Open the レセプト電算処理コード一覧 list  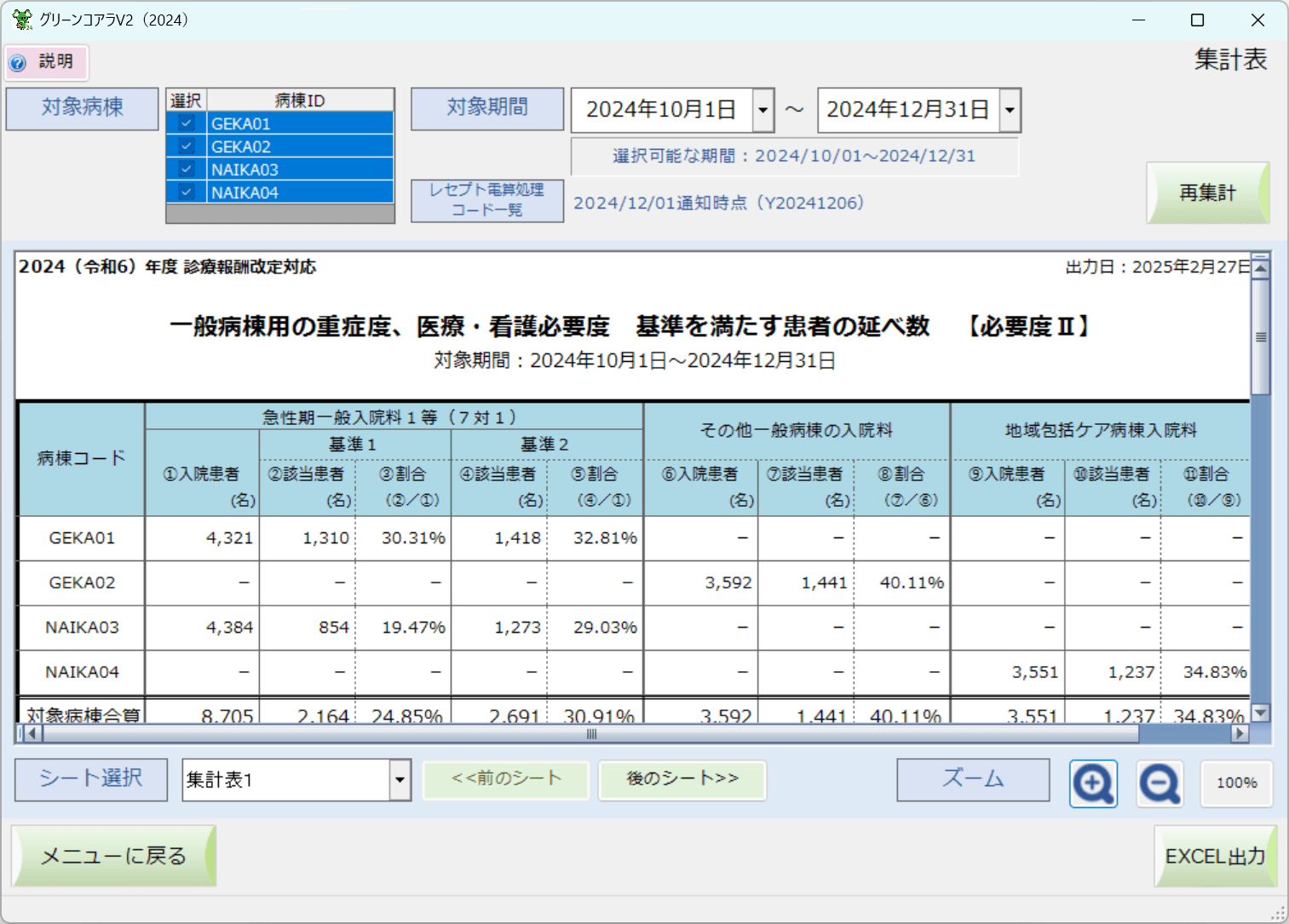(x=486, y=200)
